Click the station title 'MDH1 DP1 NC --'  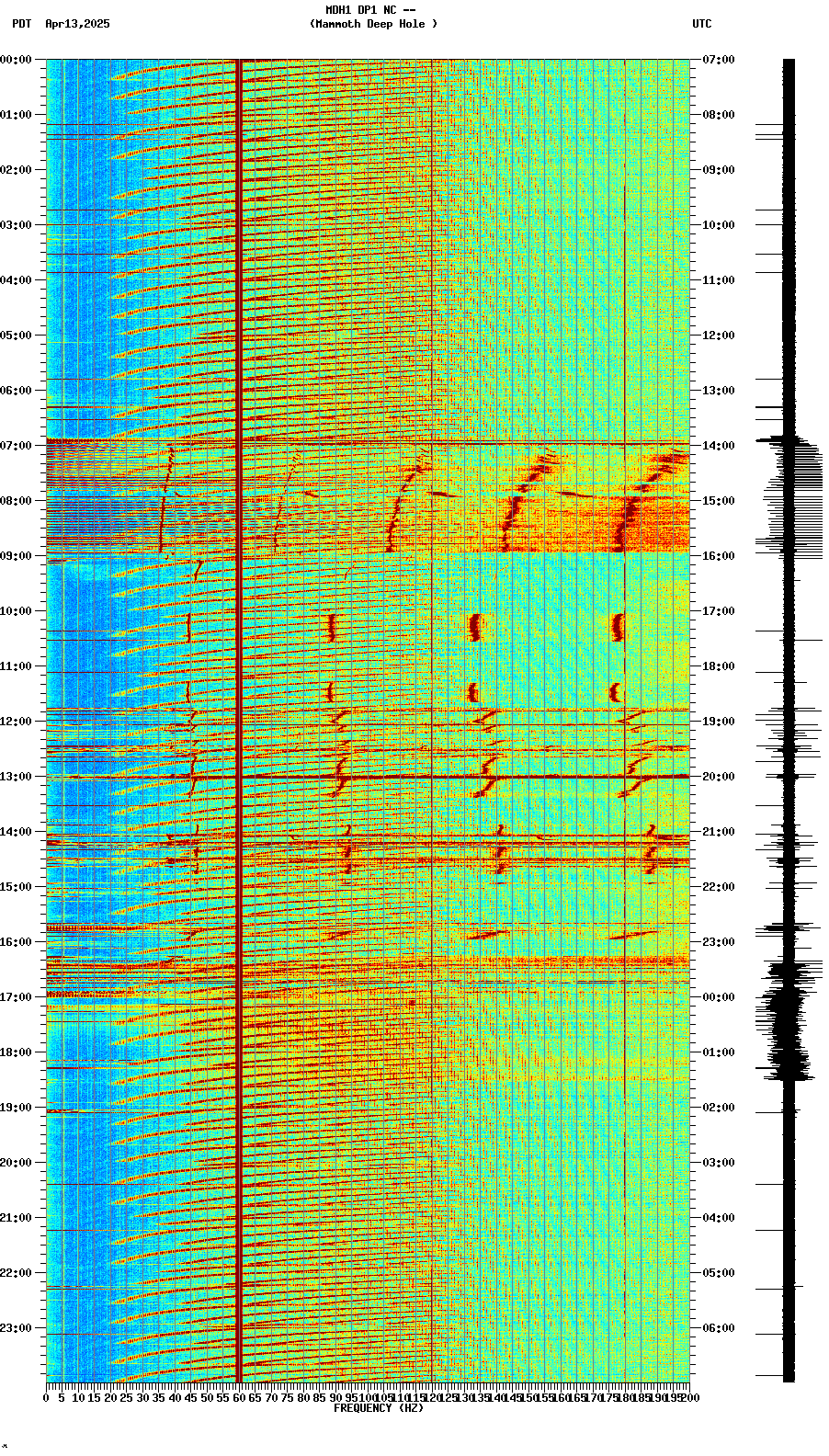pos(369,10)
